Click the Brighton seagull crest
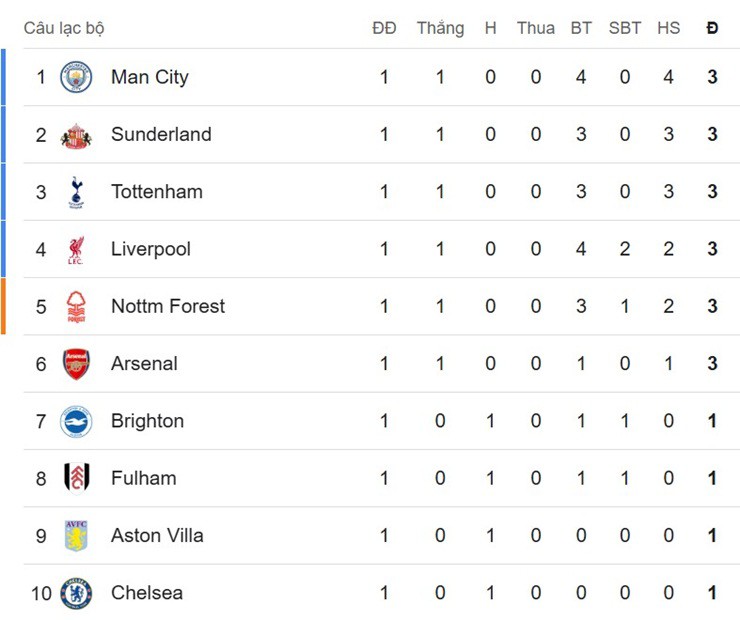The image size is (740, 620). point(76,421)
